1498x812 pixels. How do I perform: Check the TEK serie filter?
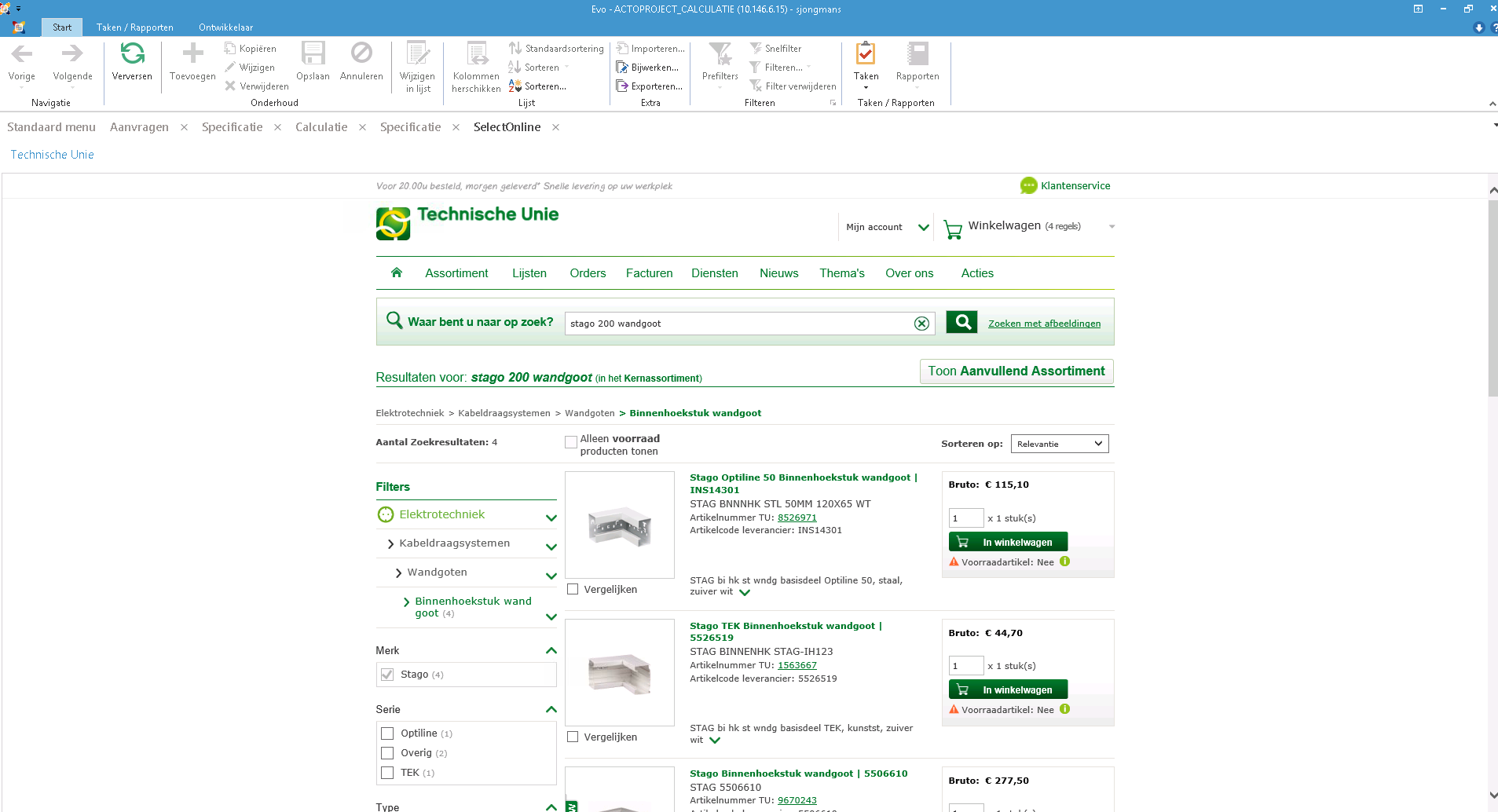click(387, 773)
